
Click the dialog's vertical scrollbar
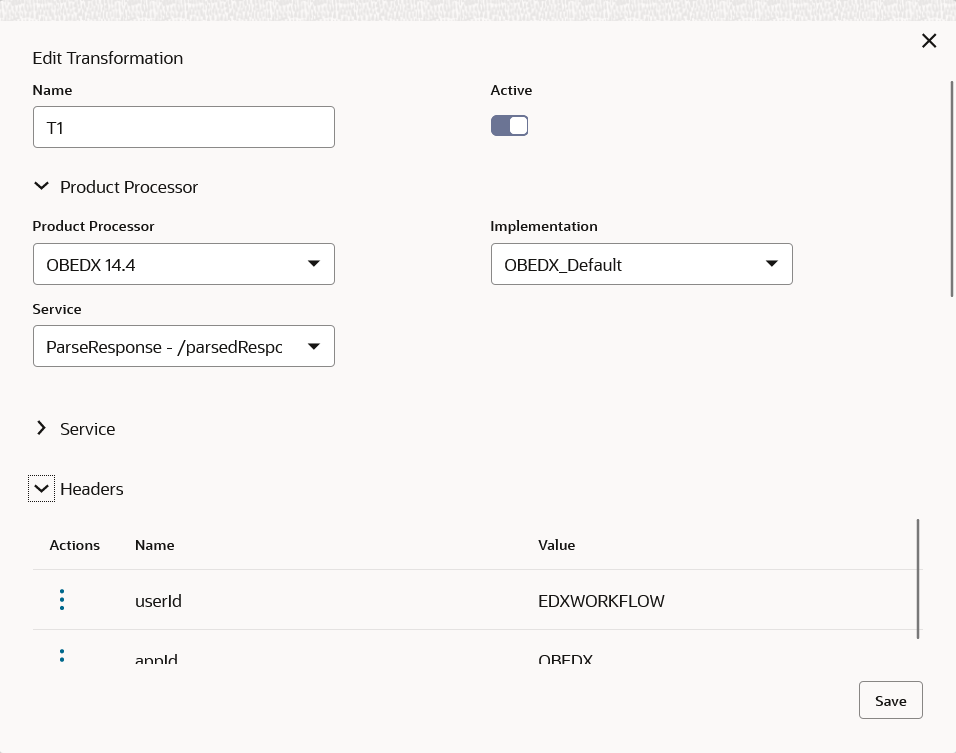click(x=952, y=190)
